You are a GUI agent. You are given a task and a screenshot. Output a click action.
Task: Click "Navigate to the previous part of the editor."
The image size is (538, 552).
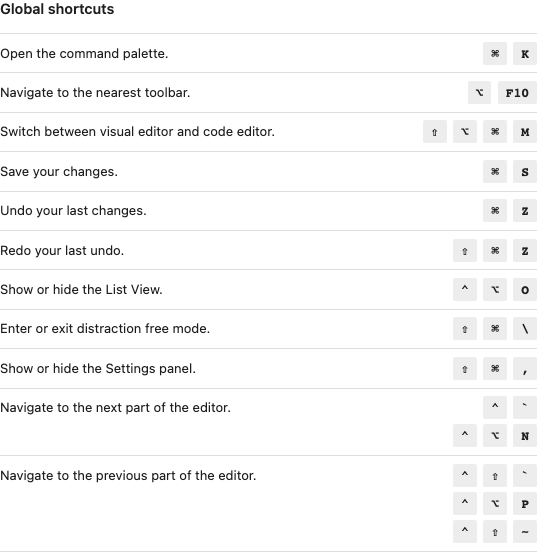(128, 476)
